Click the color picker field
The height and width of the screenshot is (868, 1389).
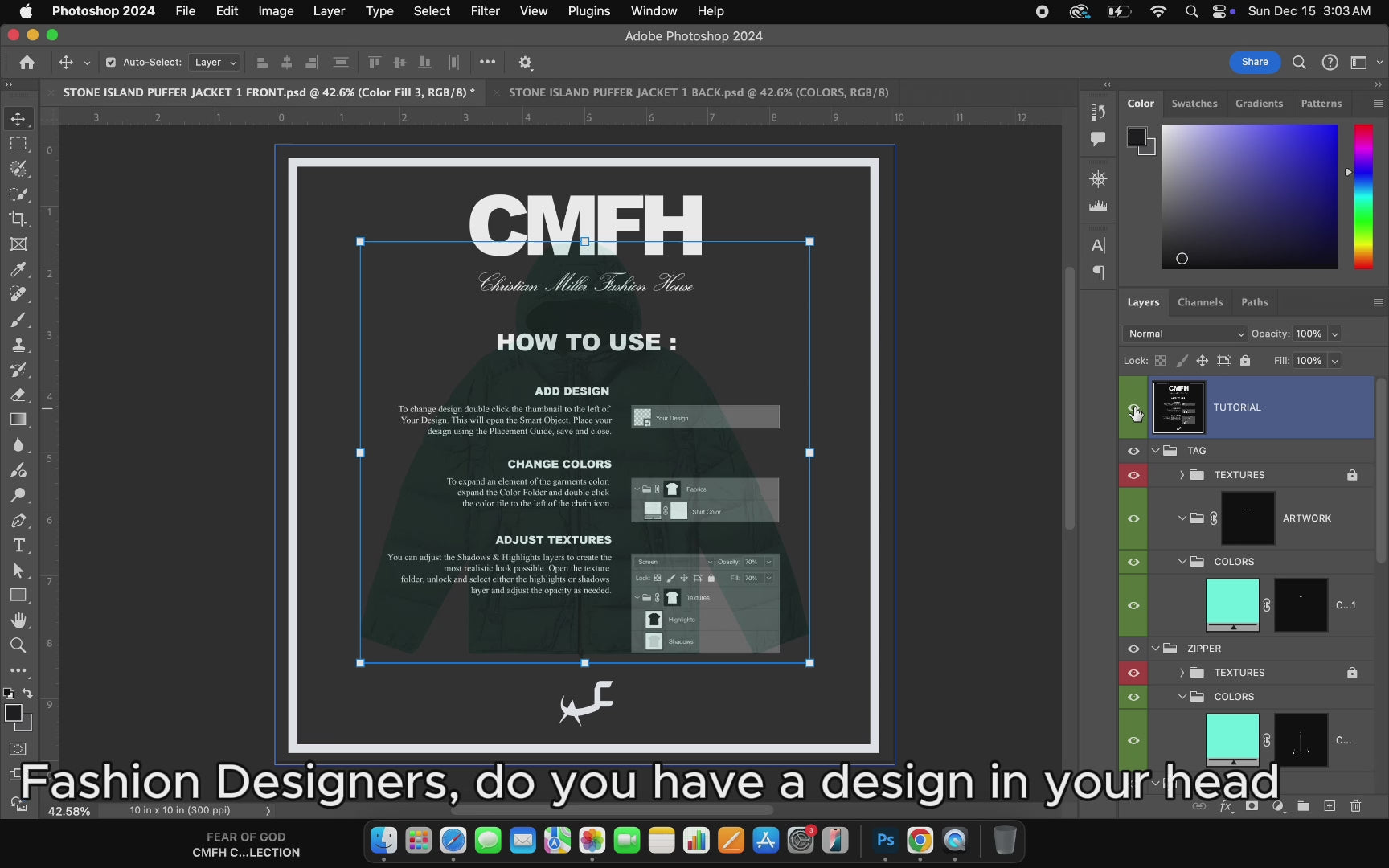click(1250, 196)
